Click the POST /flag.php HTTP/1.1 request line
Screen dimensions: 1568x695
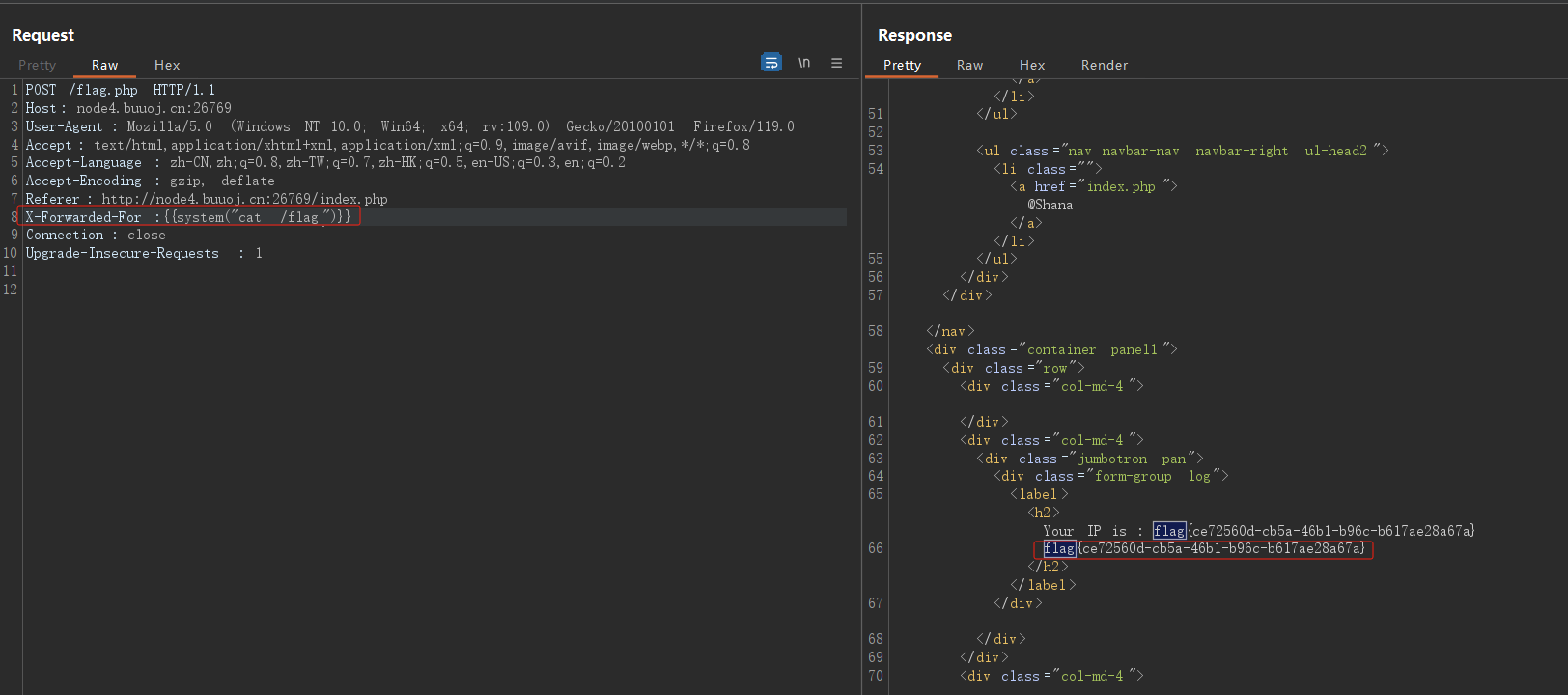[121, 90]
